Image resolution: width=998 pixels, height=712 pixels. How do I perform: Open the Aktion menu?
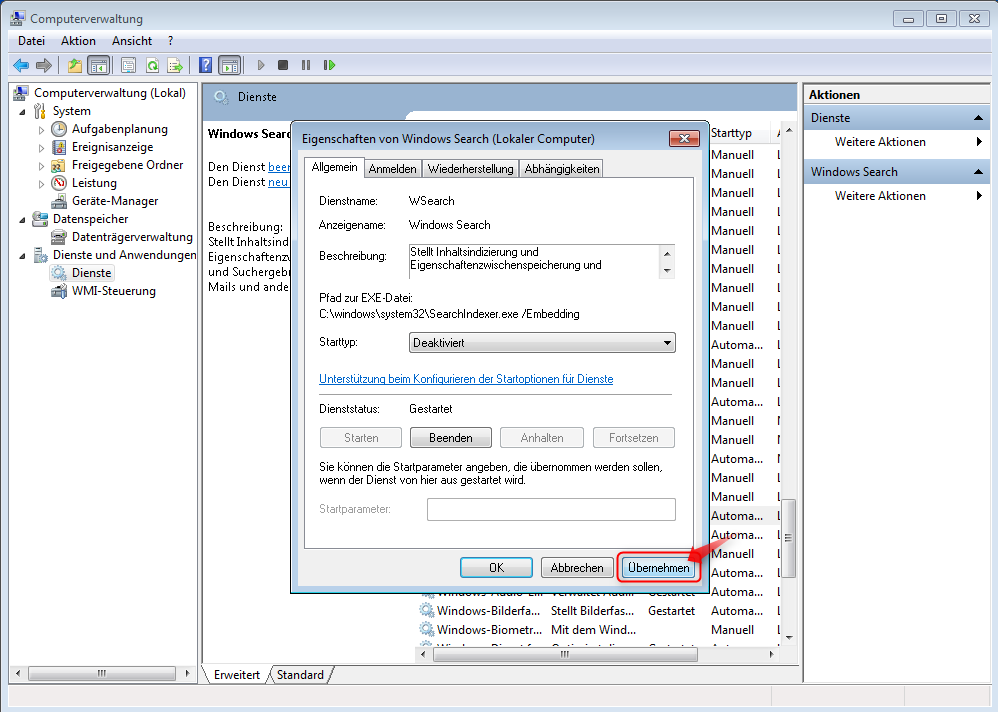click(77, 40)
